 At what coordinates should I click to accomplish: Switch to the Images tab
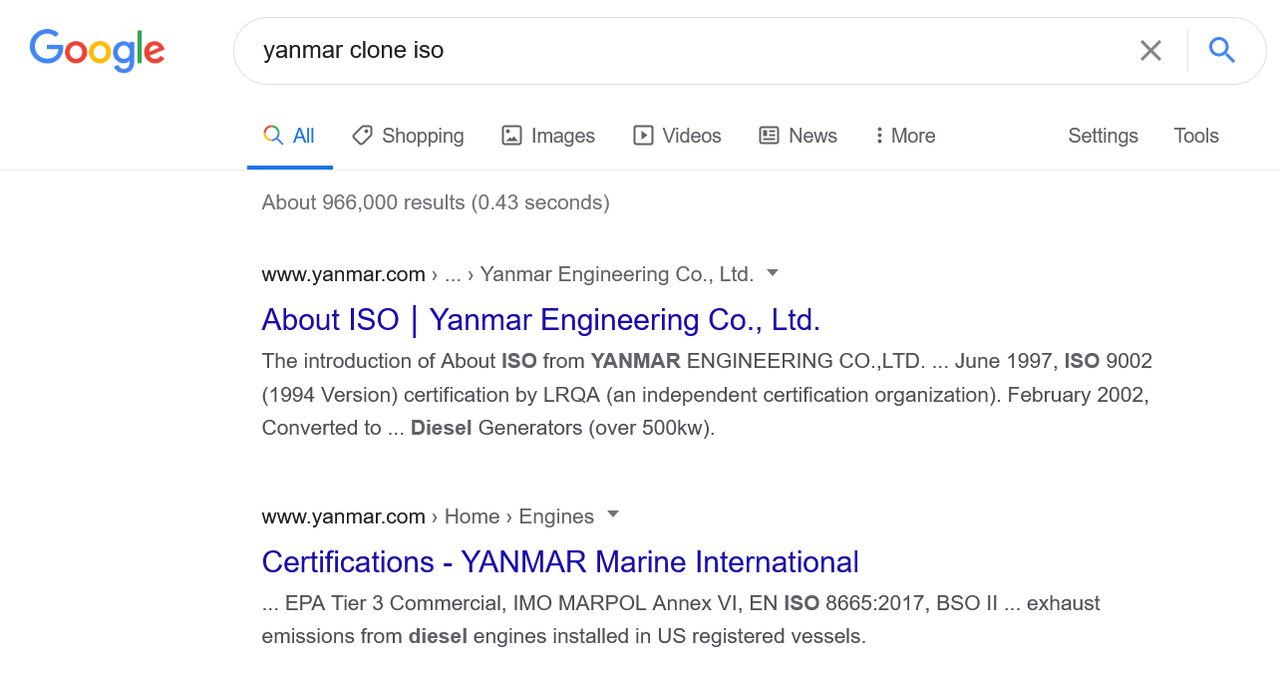pyautogui.click(x=562, y=136)
